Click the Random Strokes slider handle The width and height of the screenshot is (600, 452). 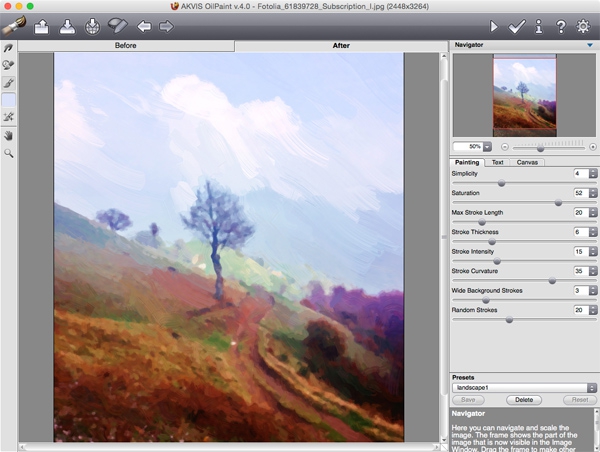509,320
